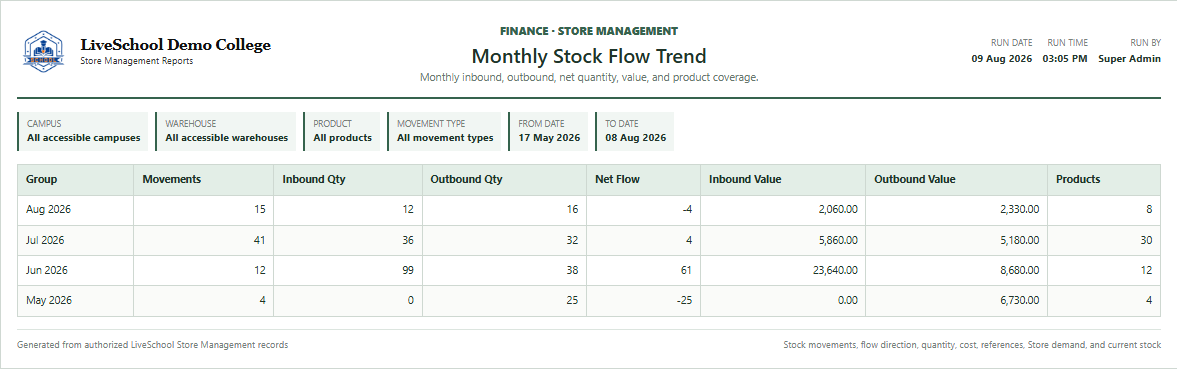This screenshot has width=1178, height=370.
Task: Click the footer text on stock movements
Action: (972, 345)
